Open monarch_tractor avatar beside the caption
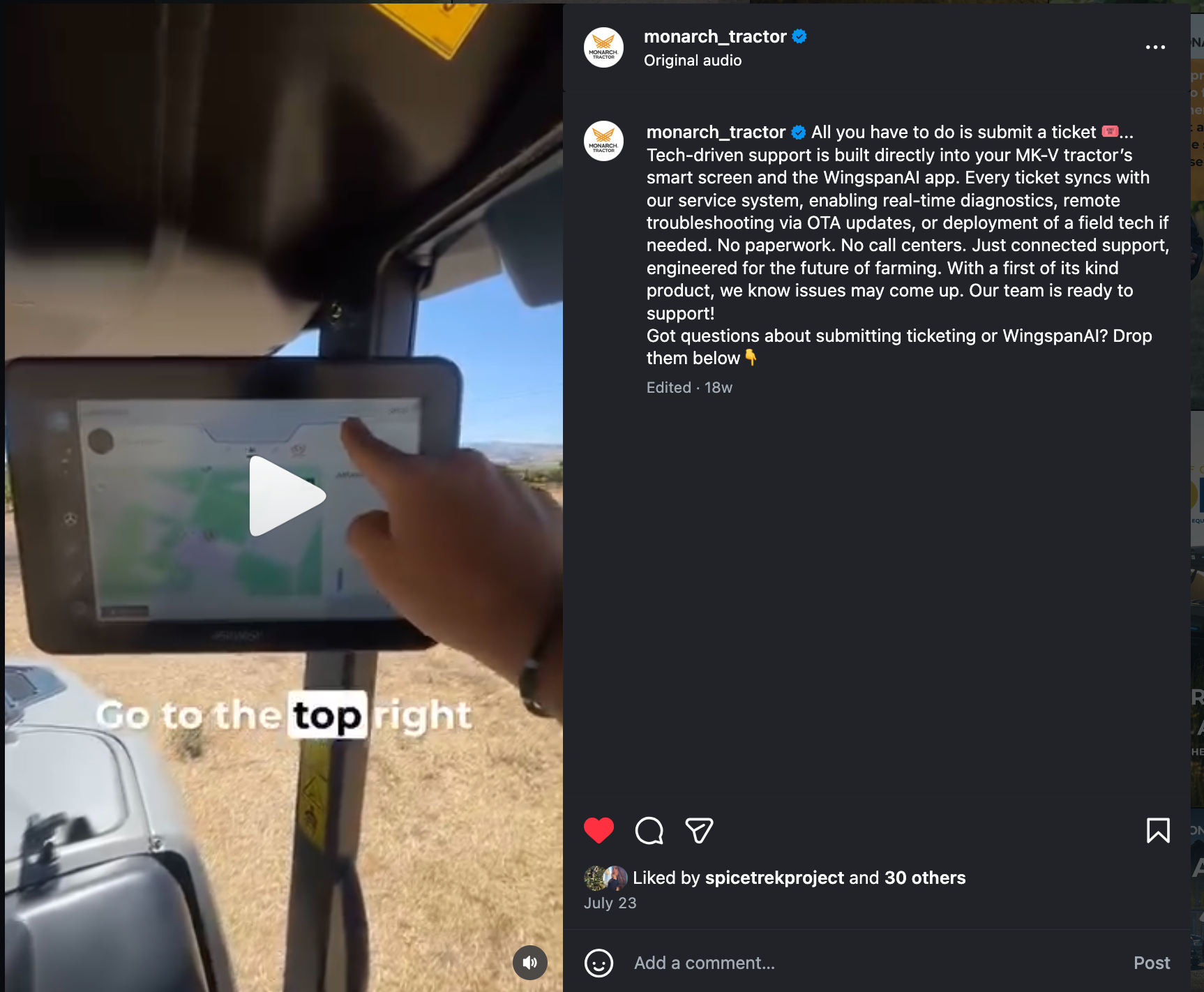This screenshot has height=992, width=1204. [603, 141]
